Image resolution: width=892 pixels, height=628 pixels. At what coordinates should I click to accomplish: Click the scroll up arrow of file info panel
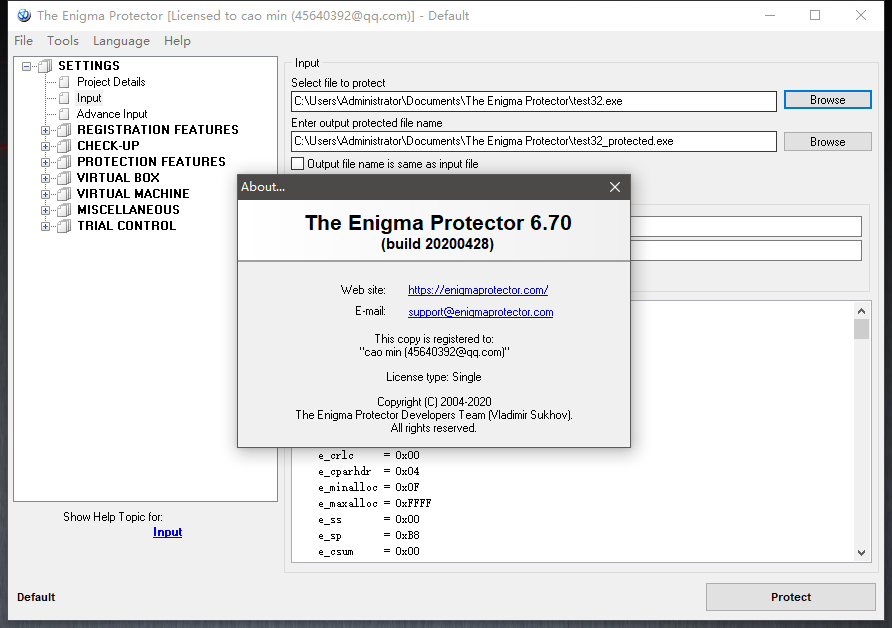point(861,311)
